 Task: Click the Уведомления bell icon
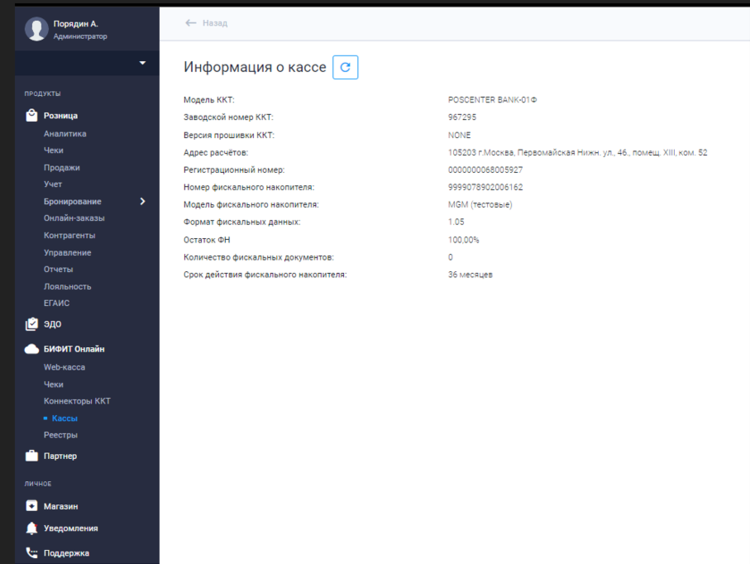[x=32, y=528]
